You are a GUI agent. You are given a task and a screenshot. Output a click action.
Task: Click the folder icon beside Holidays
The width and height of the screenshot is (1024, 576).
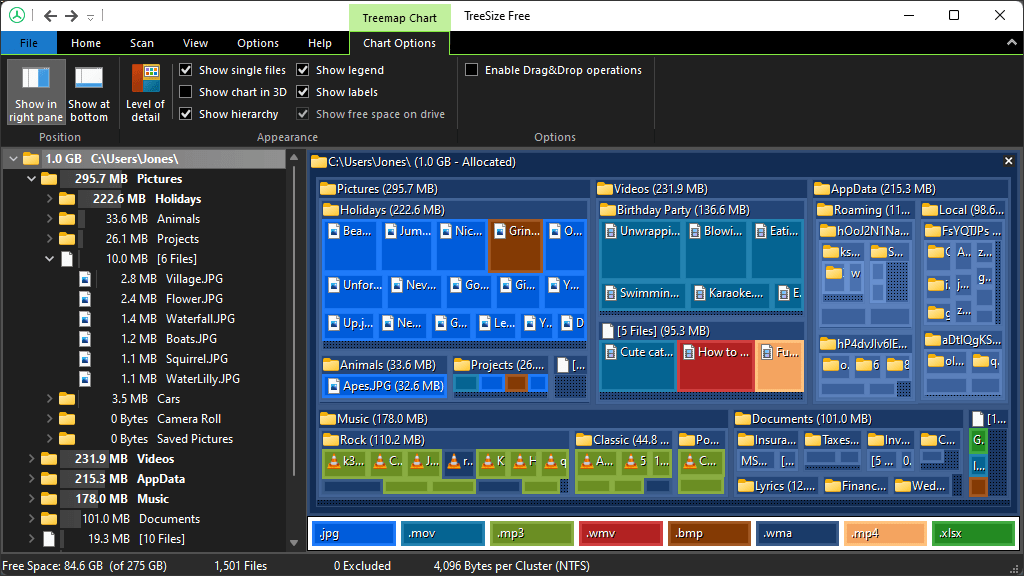pos(67,198)
